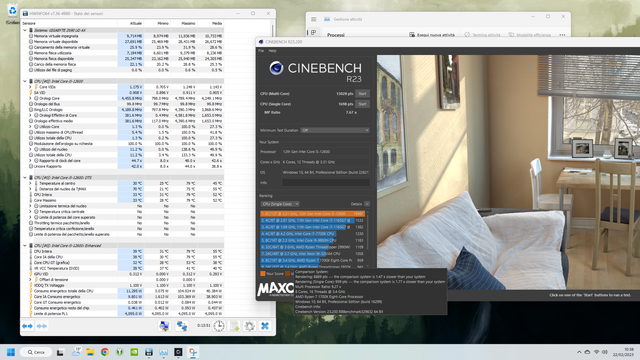Open HWiNFO remote monitor computer icon
640x360 pixels.
coord(164,326)
